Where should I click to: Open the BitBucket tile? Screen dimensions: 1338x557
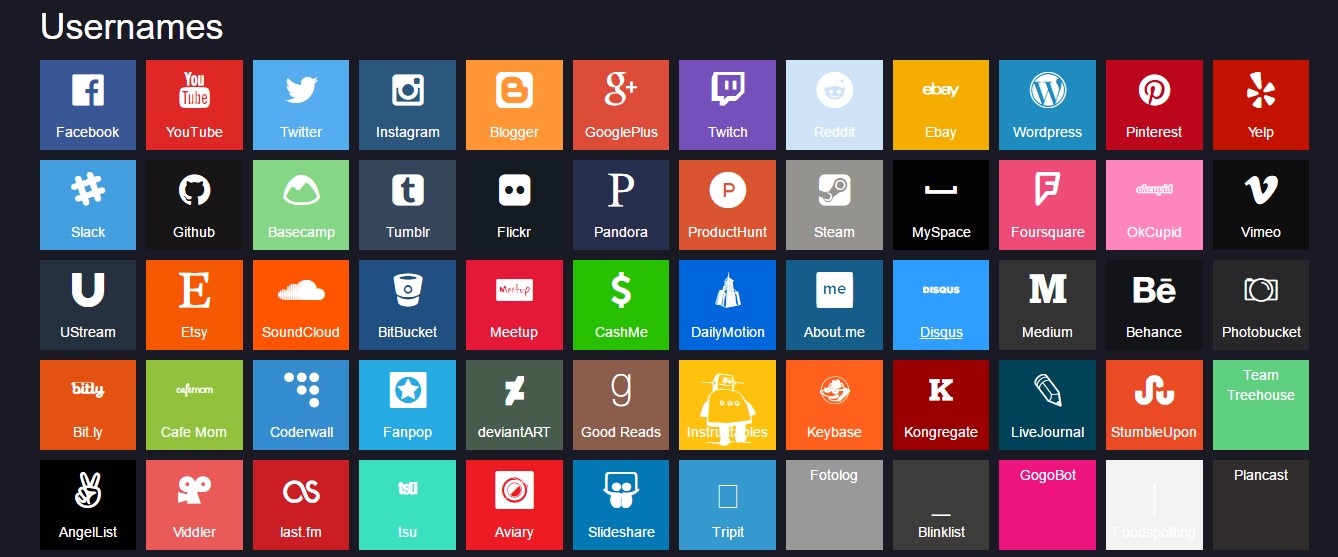point(407,305)
